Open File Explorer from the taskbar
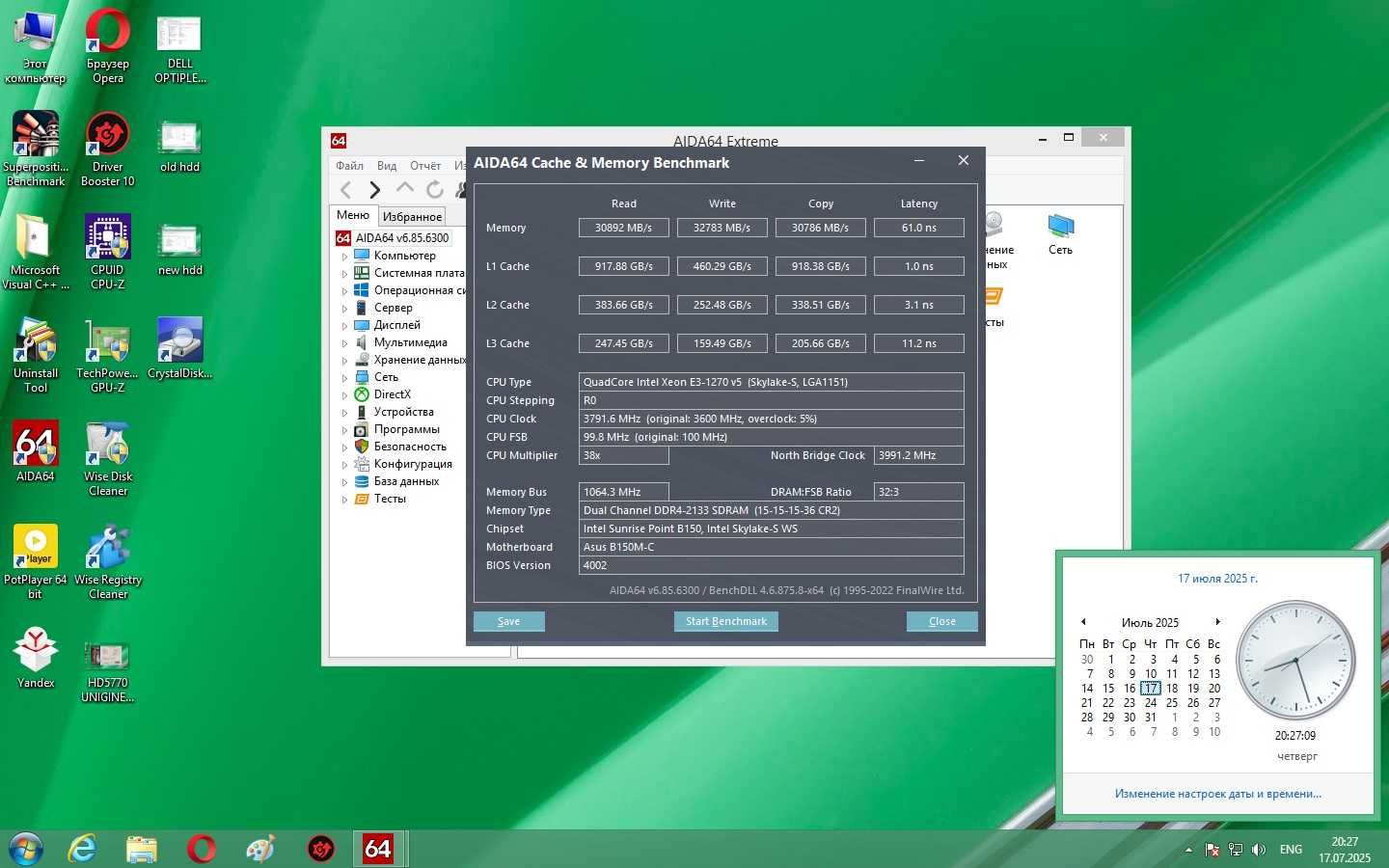 [x=142, y=849]
